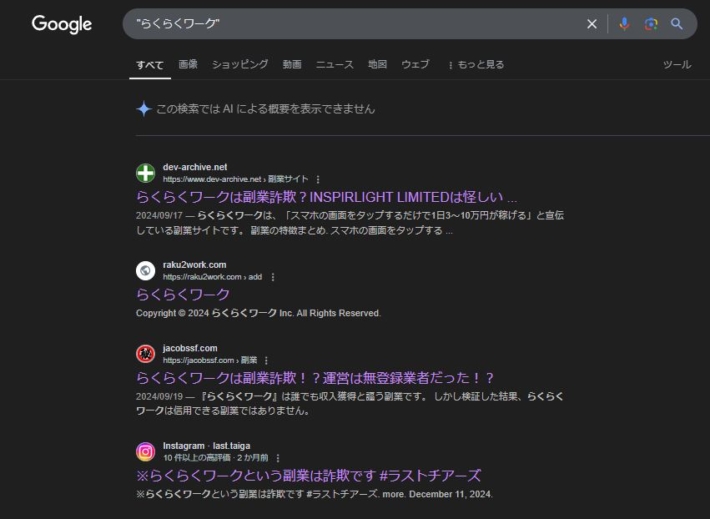Open more options for Instagram result

pyautogui.click(x=278, y=458)
